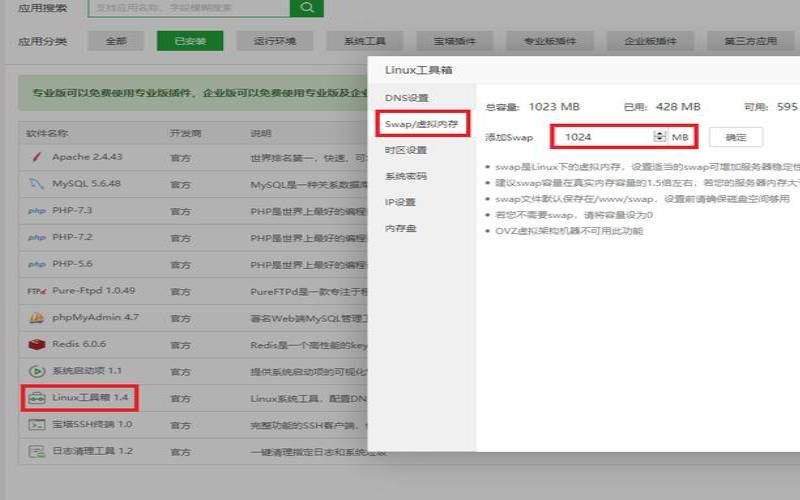Click the 系统启动项 play-circle icon

(x=36, y=371)
